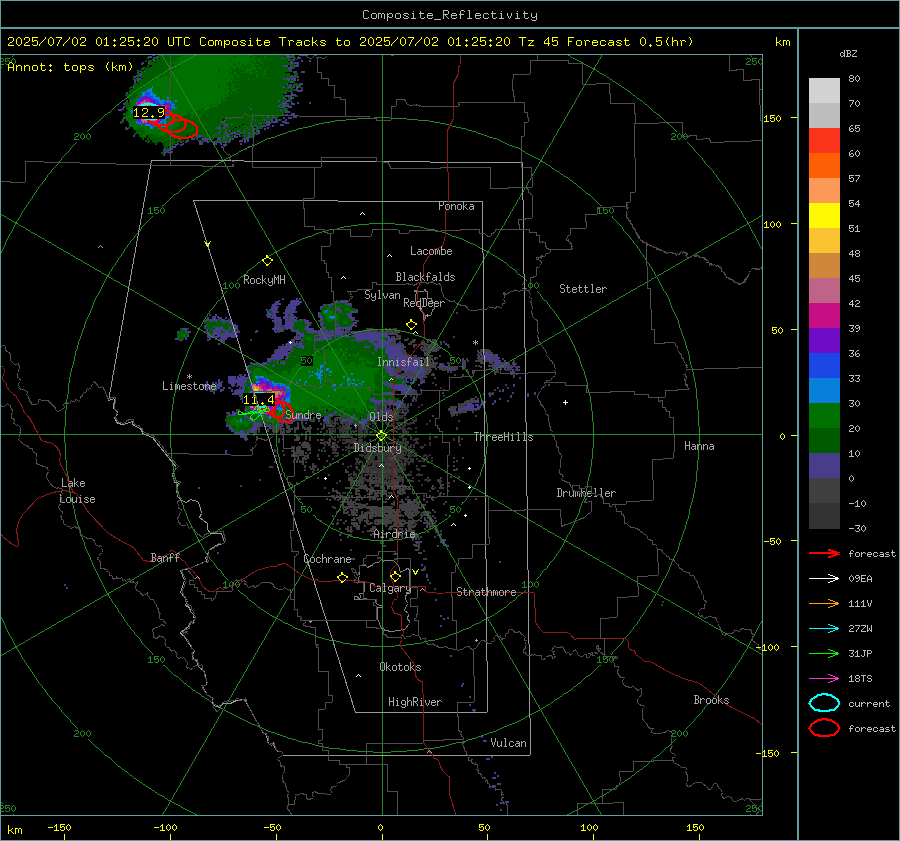Click the Blackfalds town label
The width and height of the screenshot is (900, 841).
425,277
